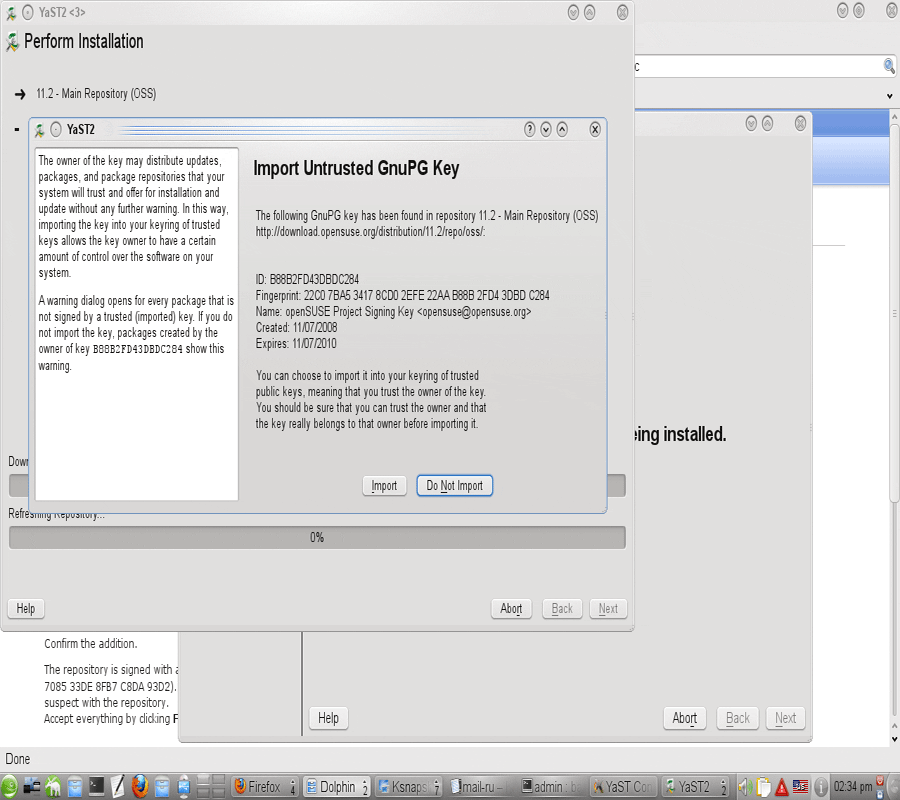This screenshot has height=800, width=900.
Task: Click the magnifier search icon
Action: pos(889,67)
